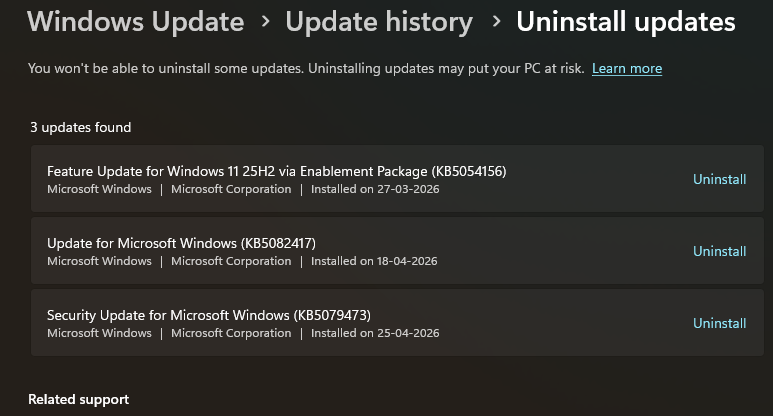Open the Learn more link

point(627,69)
